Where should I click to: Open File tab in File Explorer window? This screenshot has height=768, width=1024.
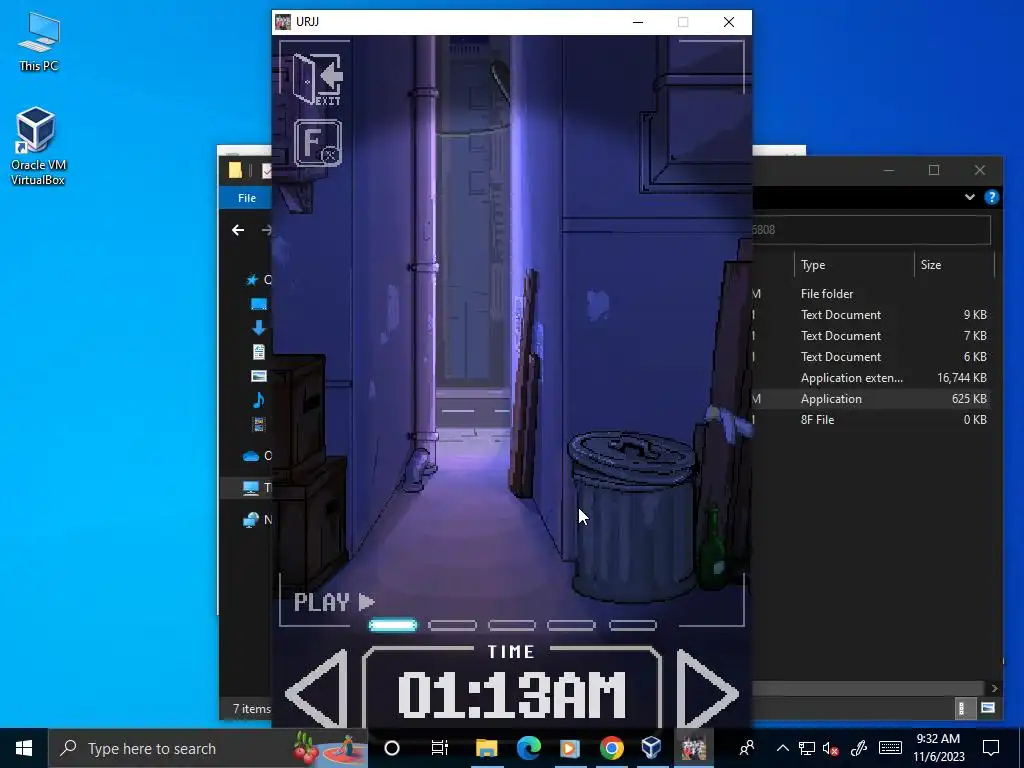click(247, 198)
